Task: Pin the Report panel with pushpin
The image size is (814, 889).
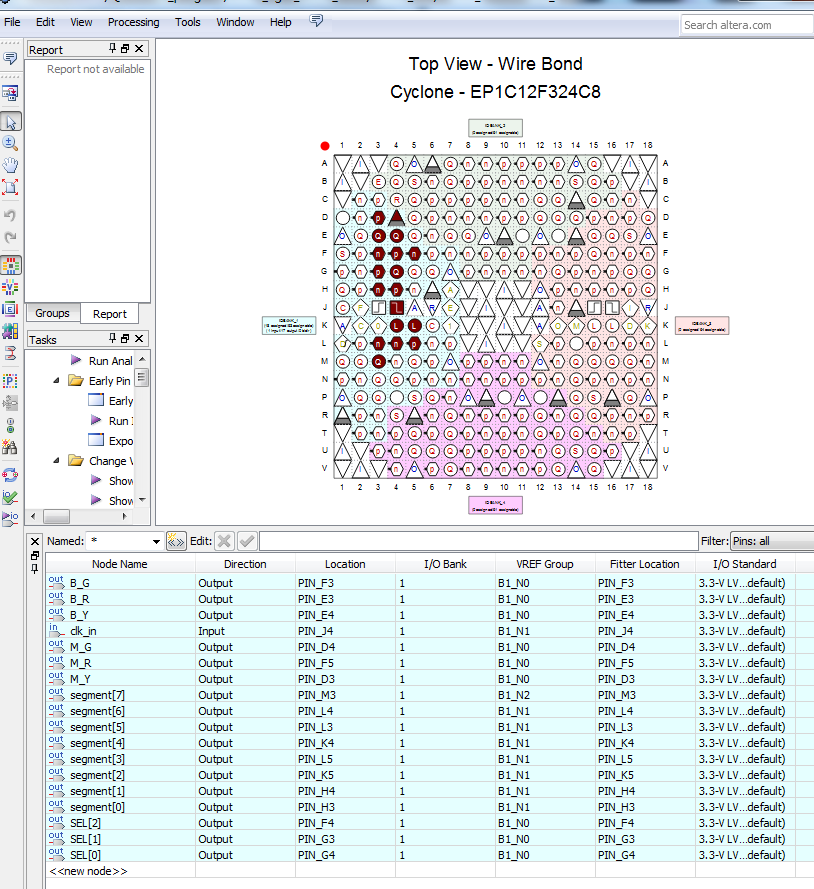Action: 112,48
